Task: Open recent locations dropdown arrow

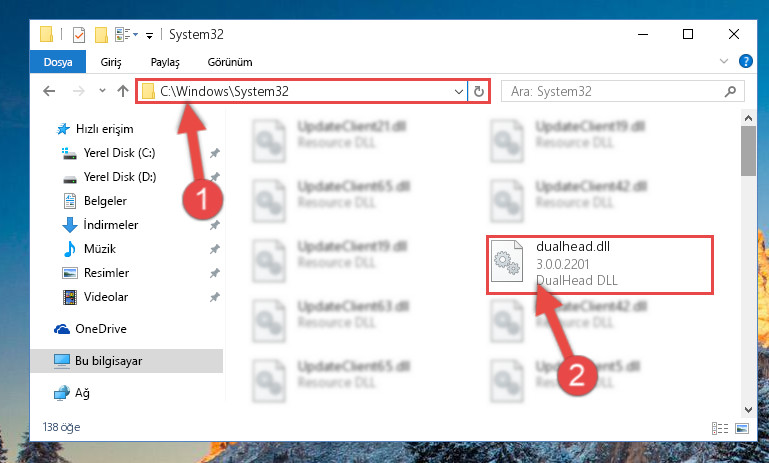Action: pos(102,91)
